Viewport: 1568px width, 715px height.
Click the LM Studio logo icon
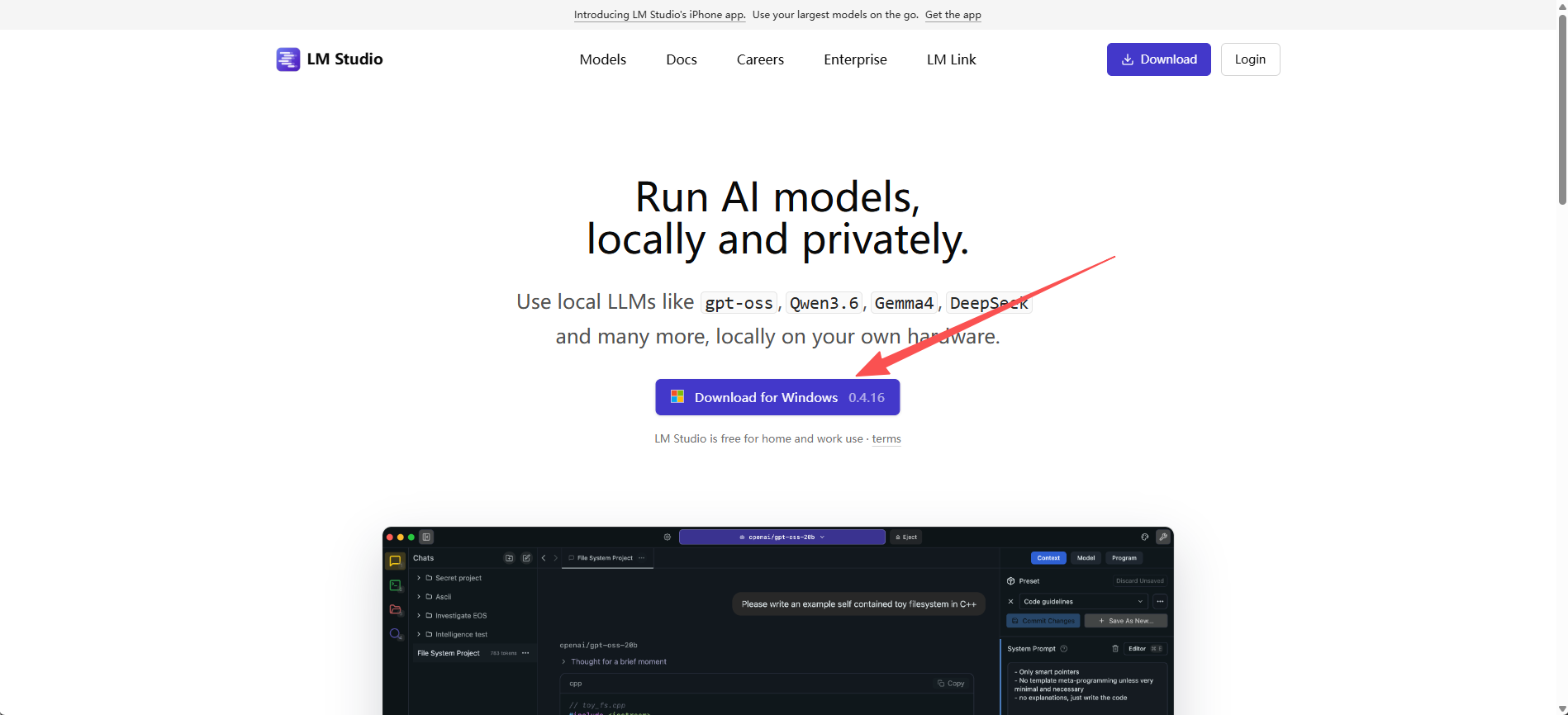click(x=287, y=59)
